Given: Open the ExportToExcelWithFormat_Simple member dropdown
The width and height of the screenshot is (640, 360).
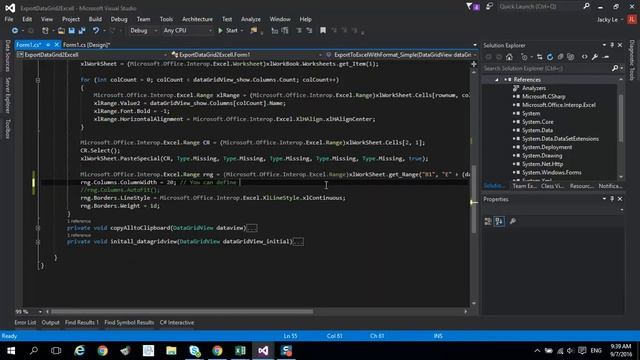Looking at the screenshot, I should [x=401, y=55].
